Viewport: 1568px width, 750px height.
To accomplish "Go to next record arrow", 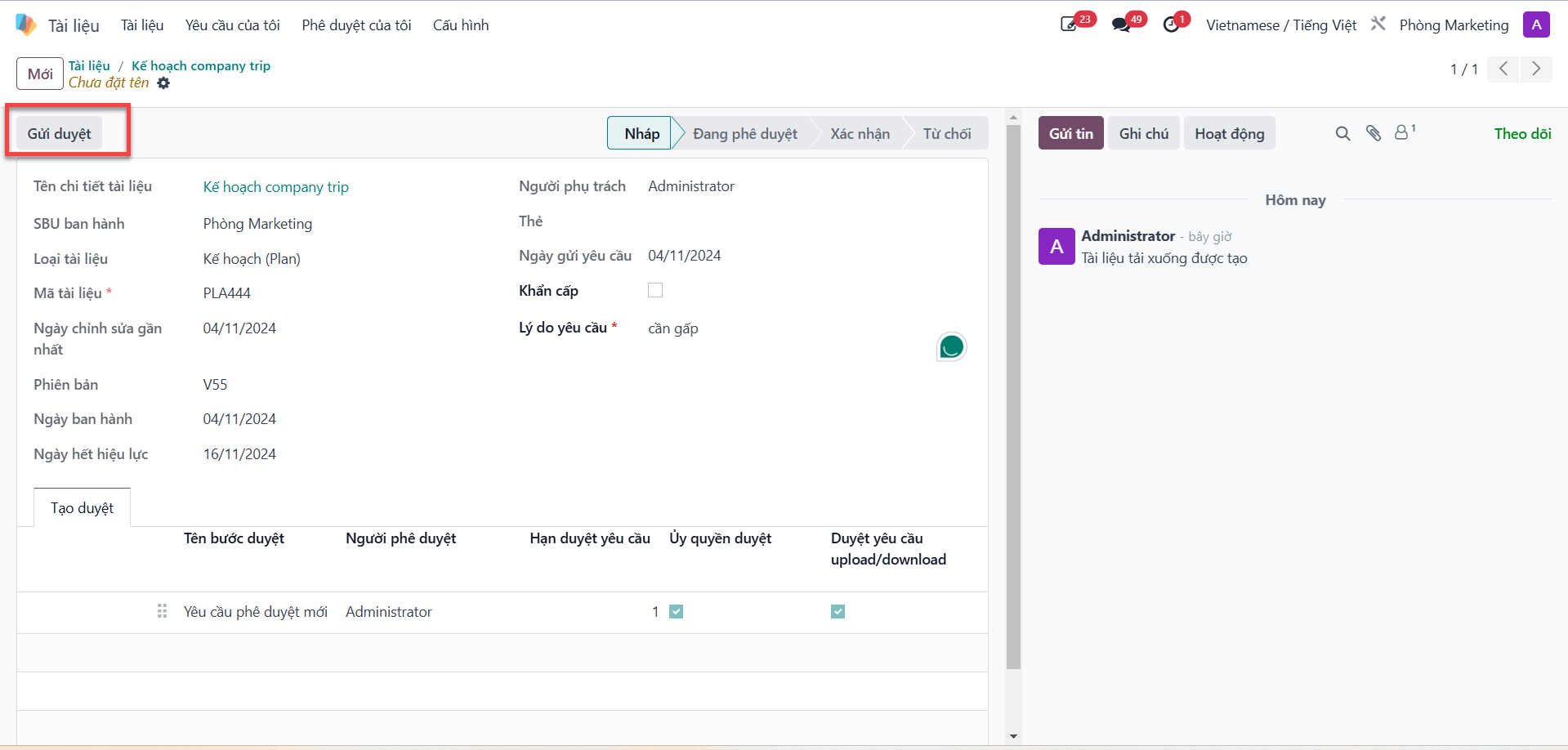I will (1536, 69).
